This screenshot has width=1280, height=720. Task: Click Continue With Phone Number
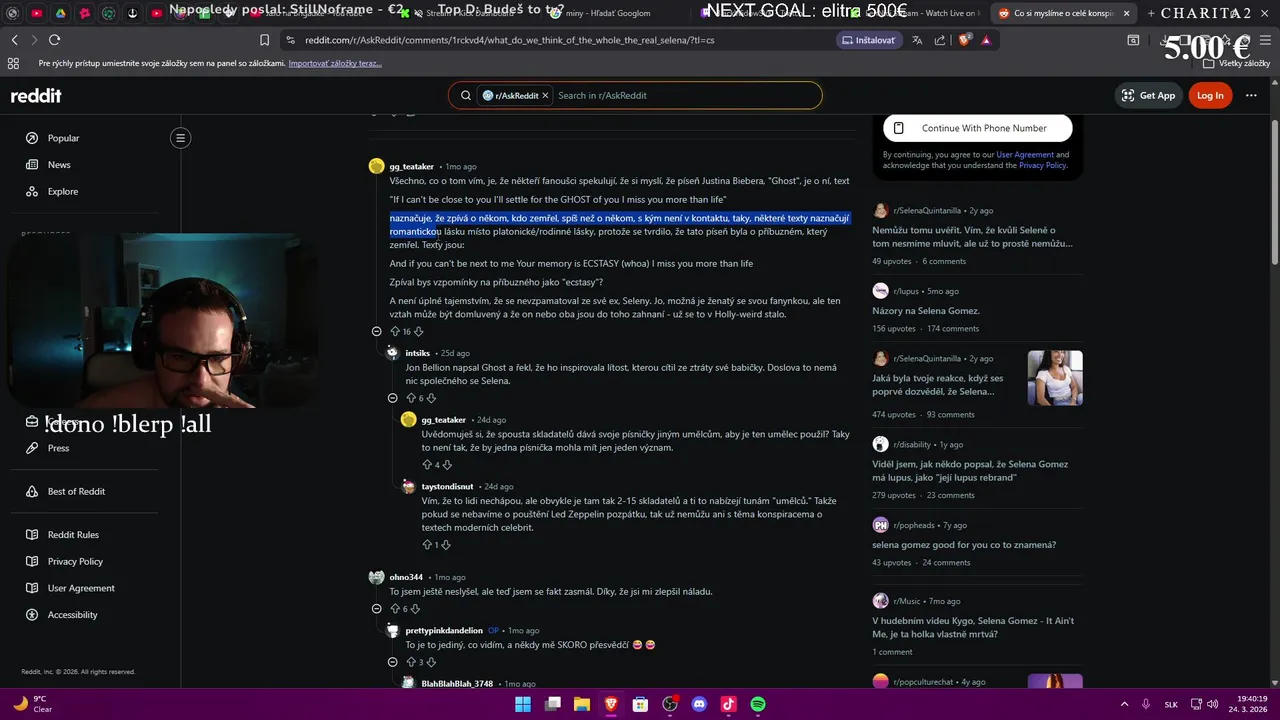pos(978,128)
